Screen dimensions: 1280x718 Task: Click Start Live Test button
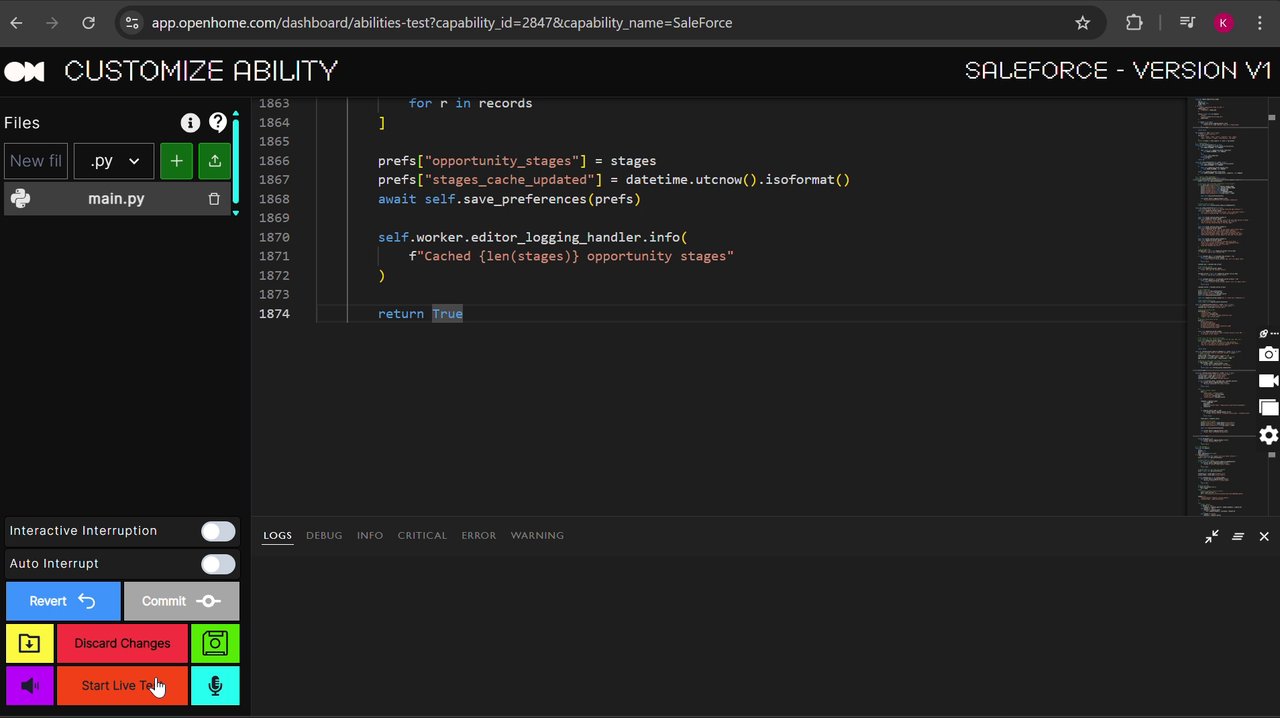click(122, 686)
